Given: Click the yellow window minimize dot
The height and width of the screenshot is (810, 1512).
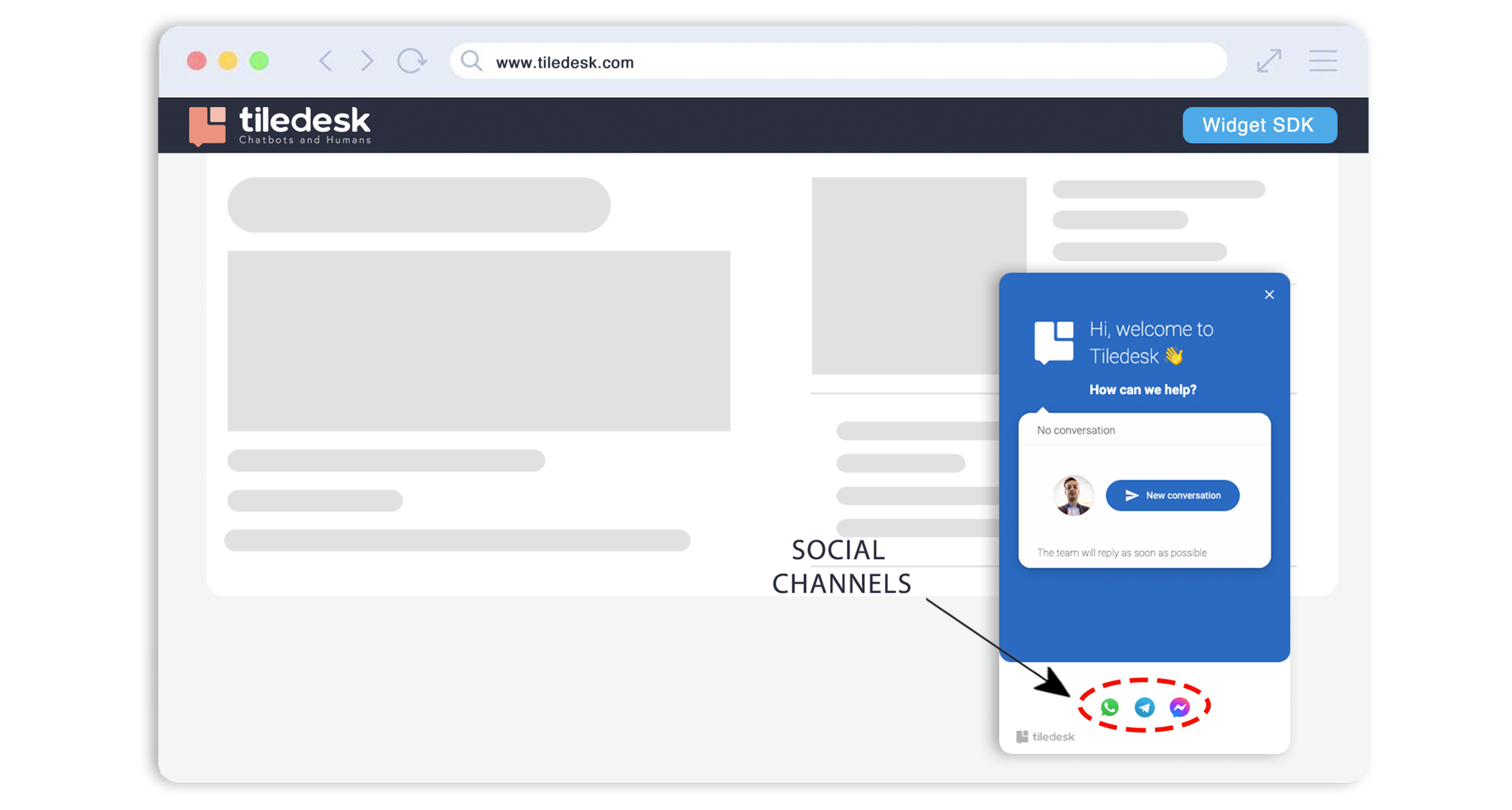Looking at the screenshot, I should coord(228,61).
